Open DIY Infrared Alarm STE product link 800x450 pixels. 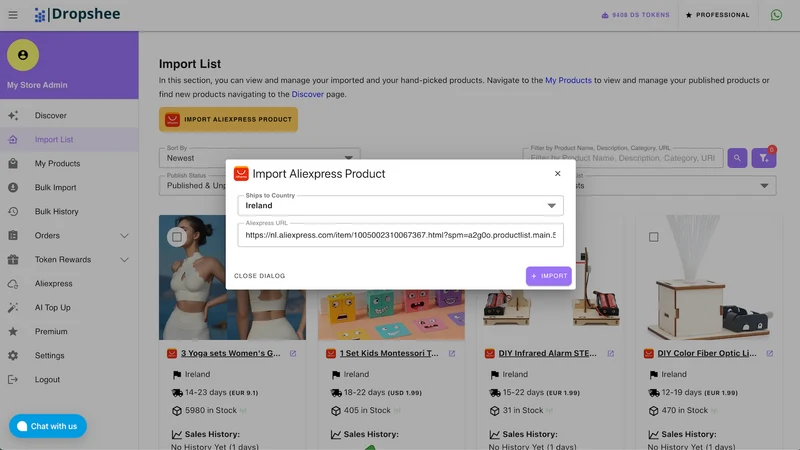pyautogui.click(x=547, y=353)
